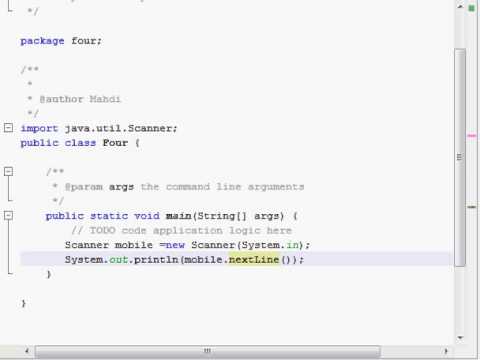The image size is (480, 360).
Task: Click the '// TODO code application logic here' comment
Action: [x=182, y=230]
